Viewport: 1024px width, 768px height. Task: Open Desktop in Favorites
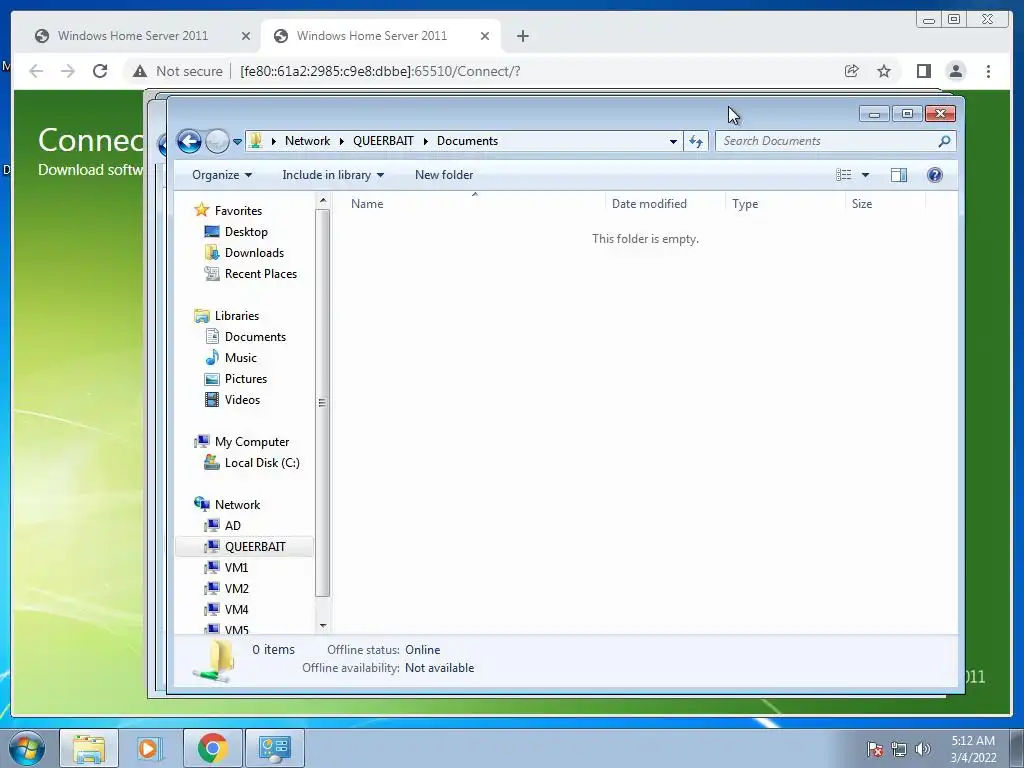point(246,232)
